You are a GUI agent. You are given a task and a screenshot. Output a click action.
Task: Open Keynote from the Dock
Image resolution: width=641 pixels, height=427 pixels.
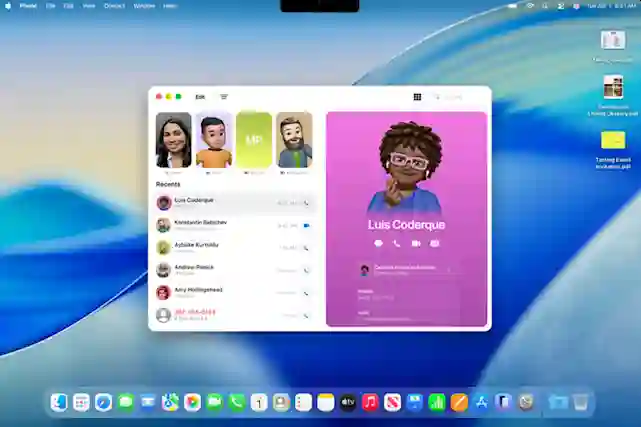415,402
